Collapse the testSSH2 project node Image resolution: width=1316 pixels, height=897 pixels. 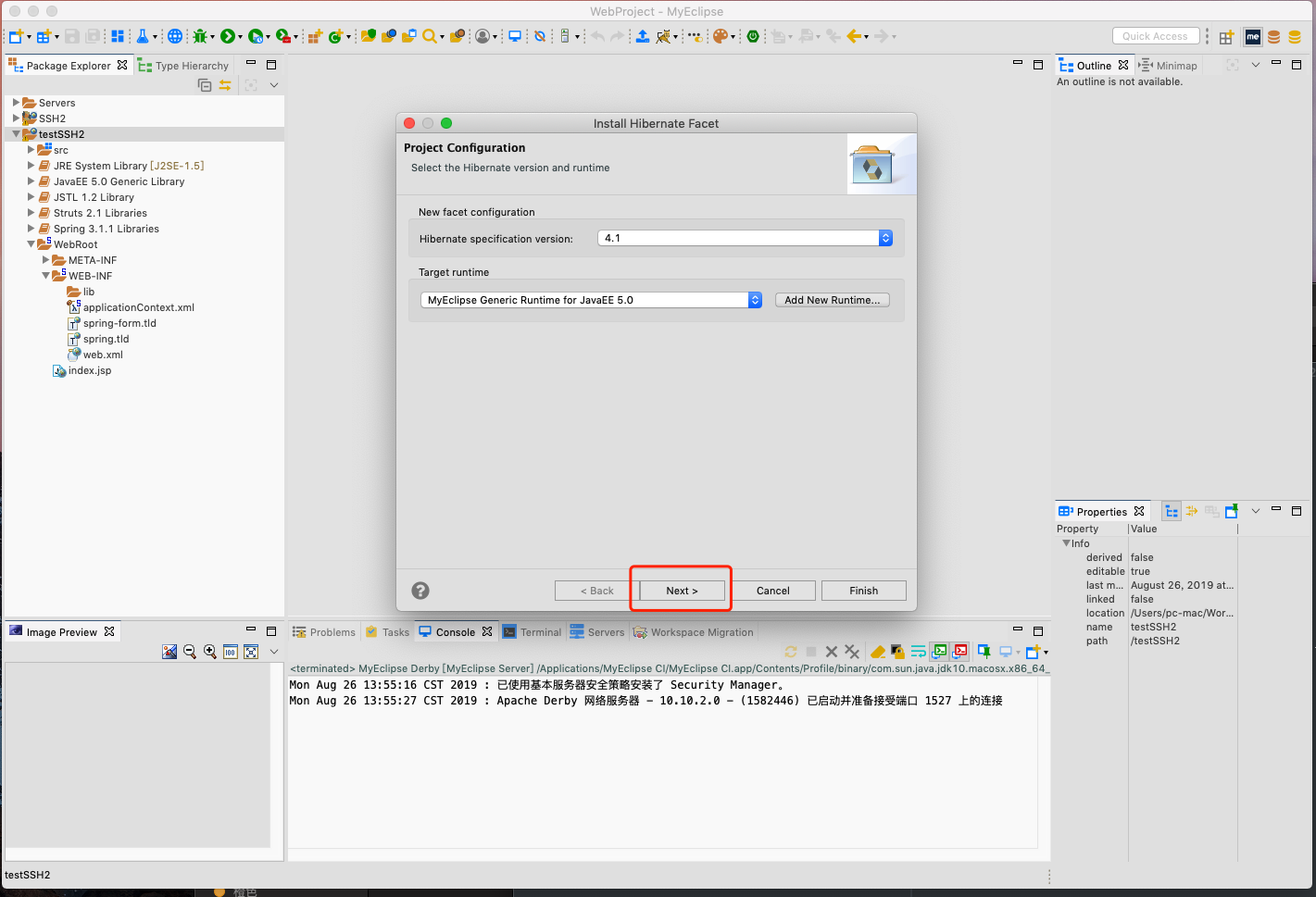[16, 134]
